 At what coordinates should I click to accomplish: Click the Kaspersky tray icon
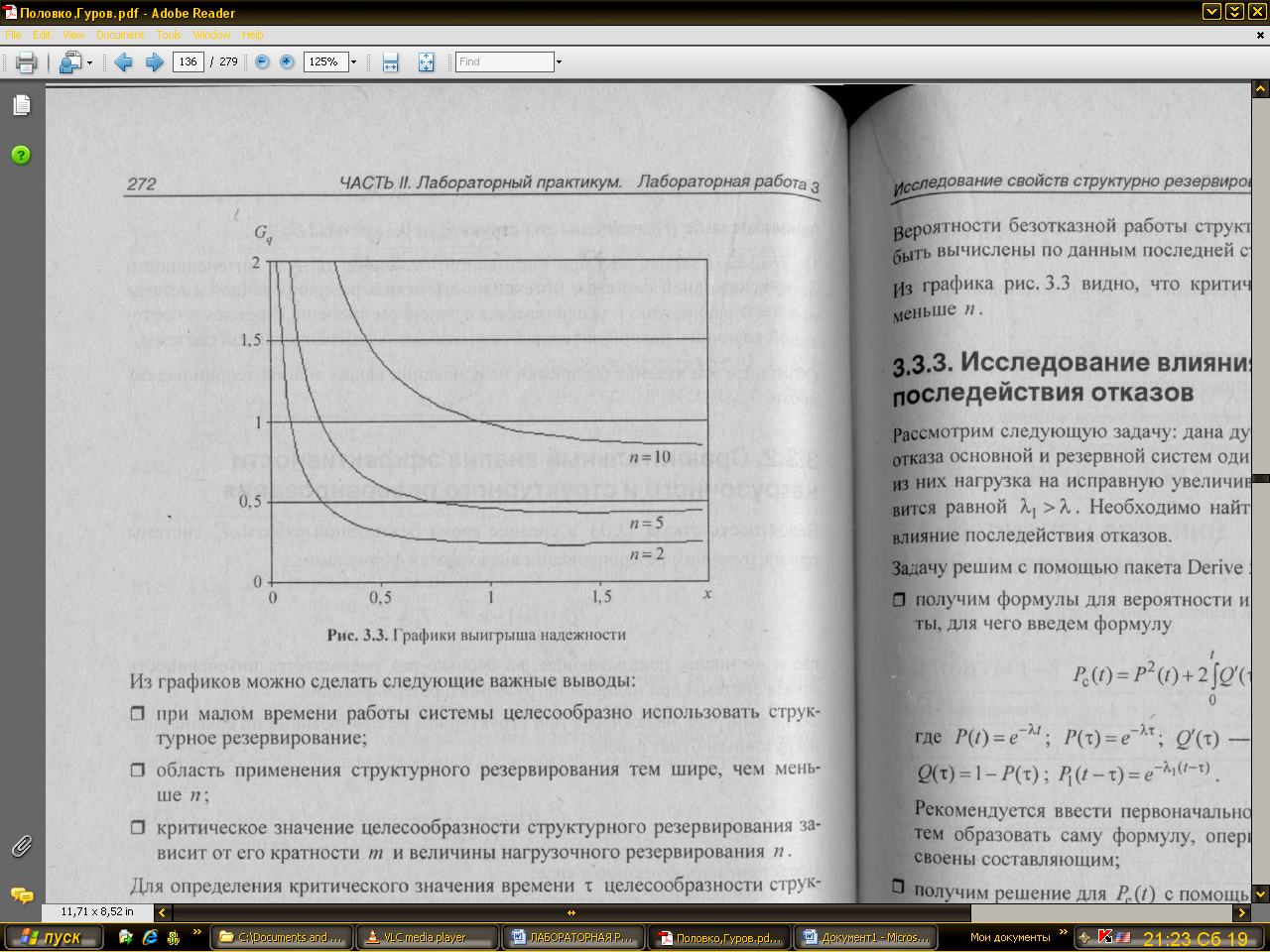(1104, 937)
